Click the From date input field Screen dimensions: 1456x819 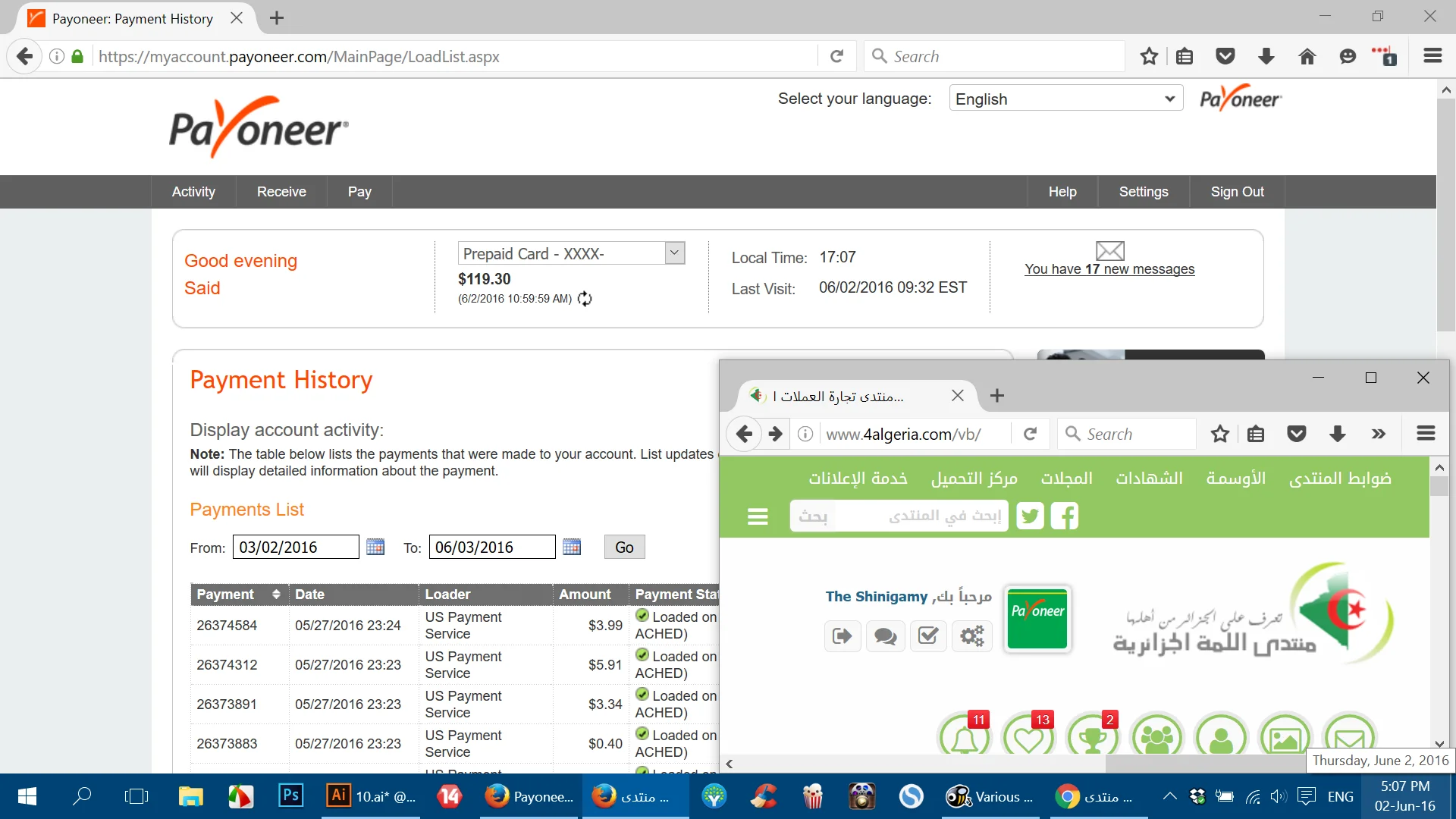[295, 547]
